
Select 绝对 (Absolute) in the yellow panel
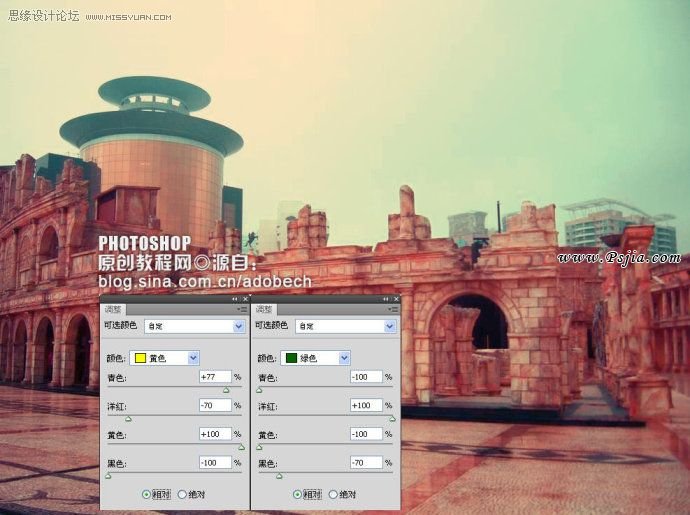(x=182, y=494)
